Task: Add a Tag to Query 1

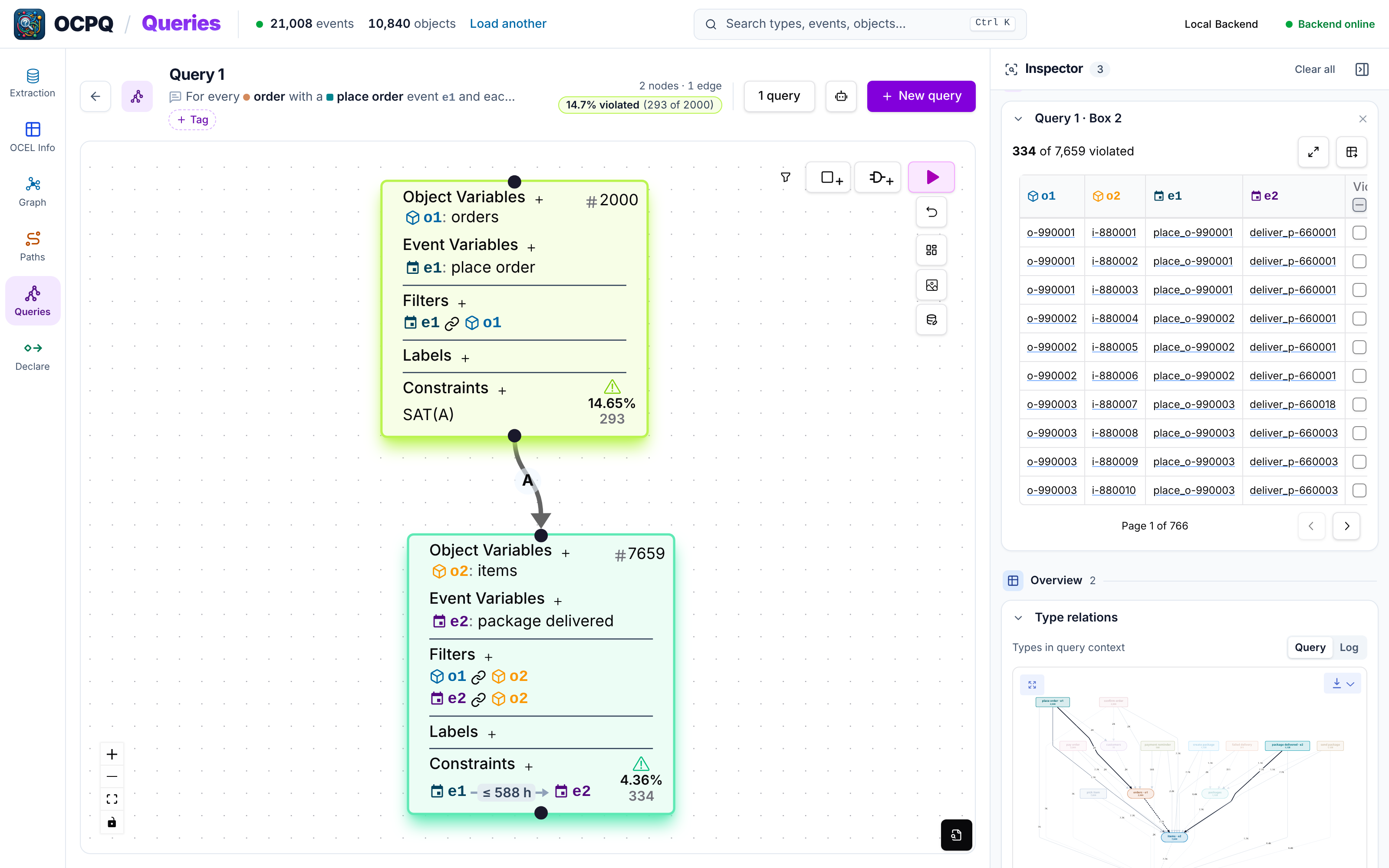Action: coord(192,120)
